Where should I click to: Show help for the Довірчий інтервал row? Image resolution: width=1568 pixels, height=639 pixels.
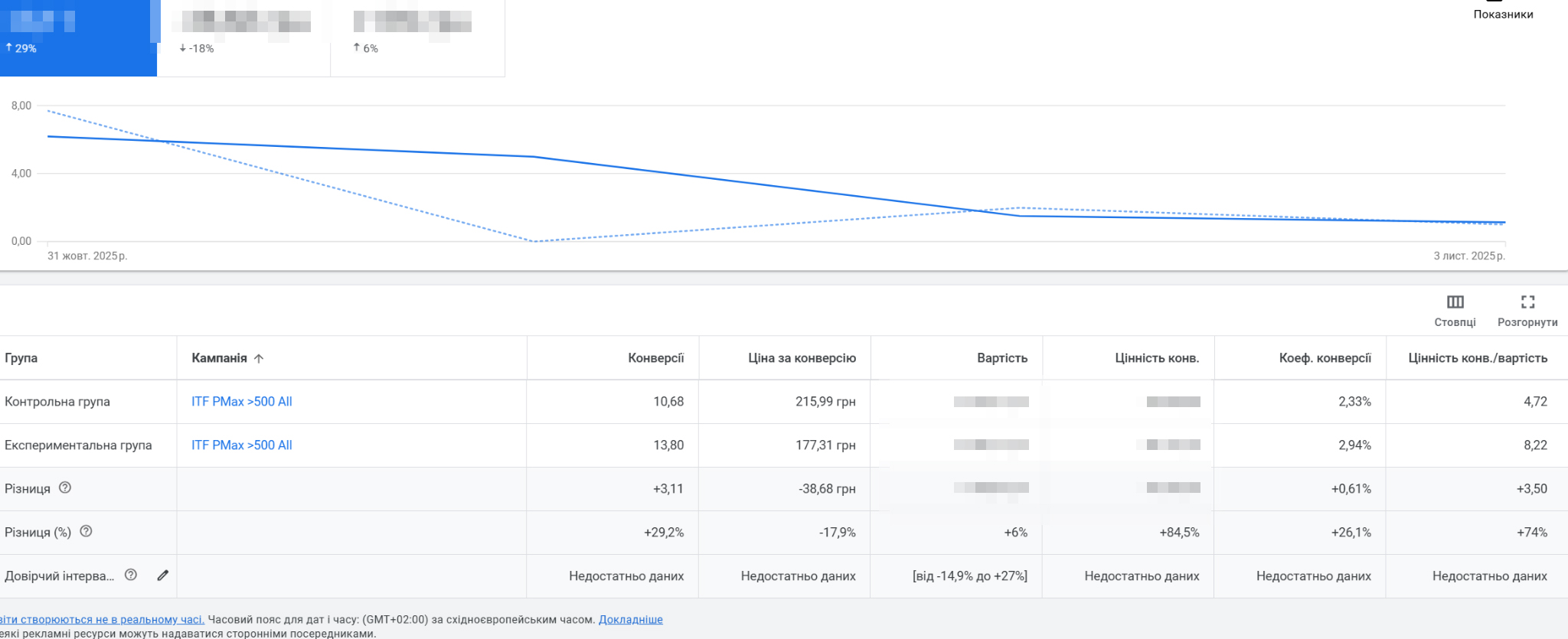[131, 575]
